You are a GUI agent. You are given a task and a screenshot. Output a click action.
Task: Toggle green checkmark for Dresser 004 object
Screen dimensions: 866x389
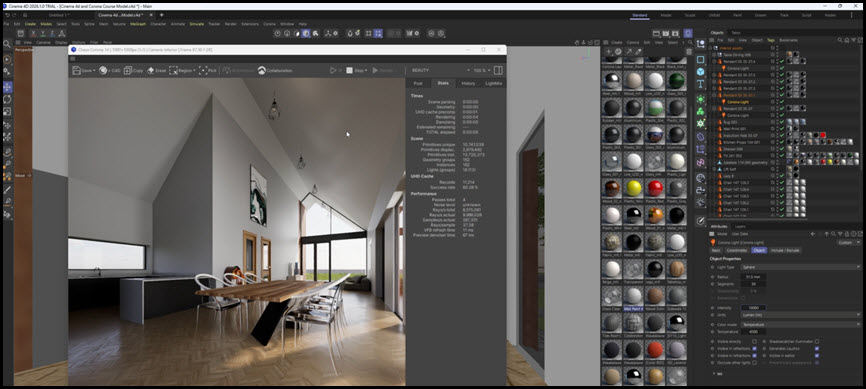782,149
